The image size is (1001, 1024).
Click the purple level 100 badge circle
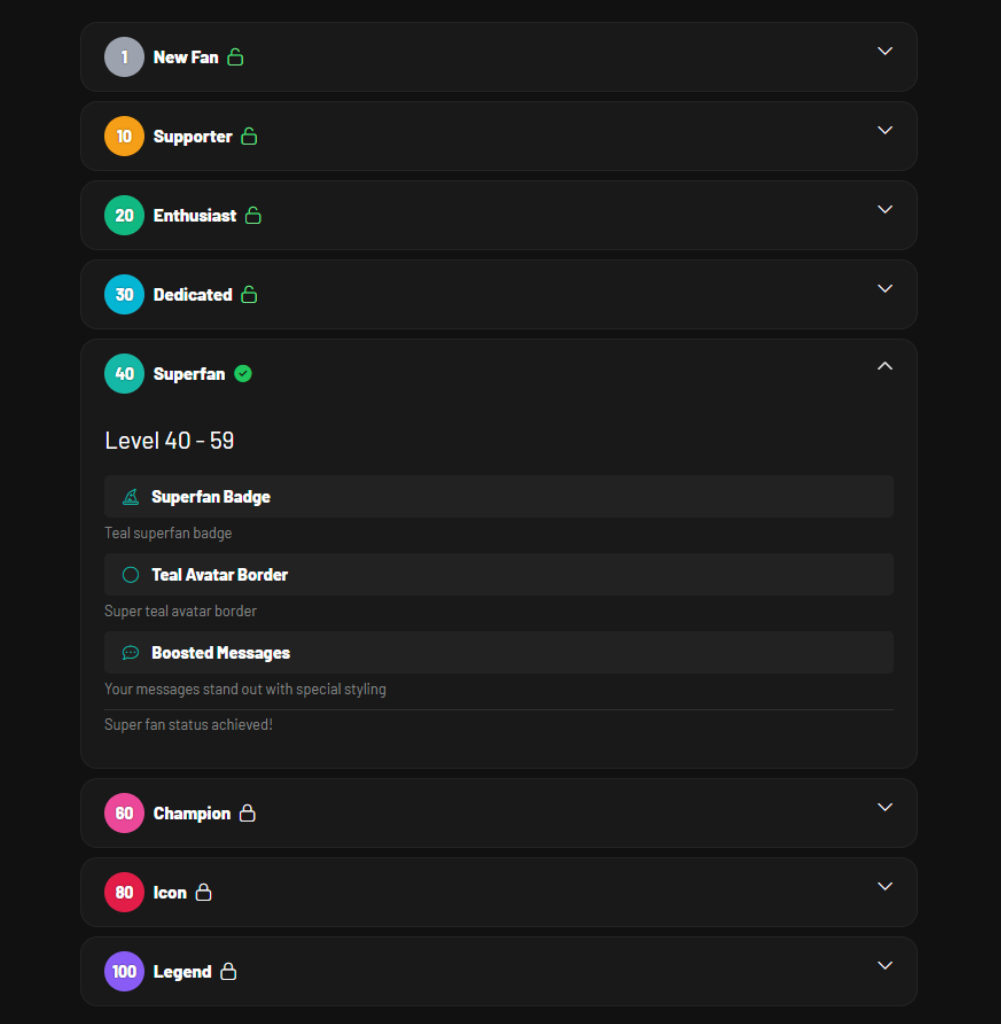point(124,971)
